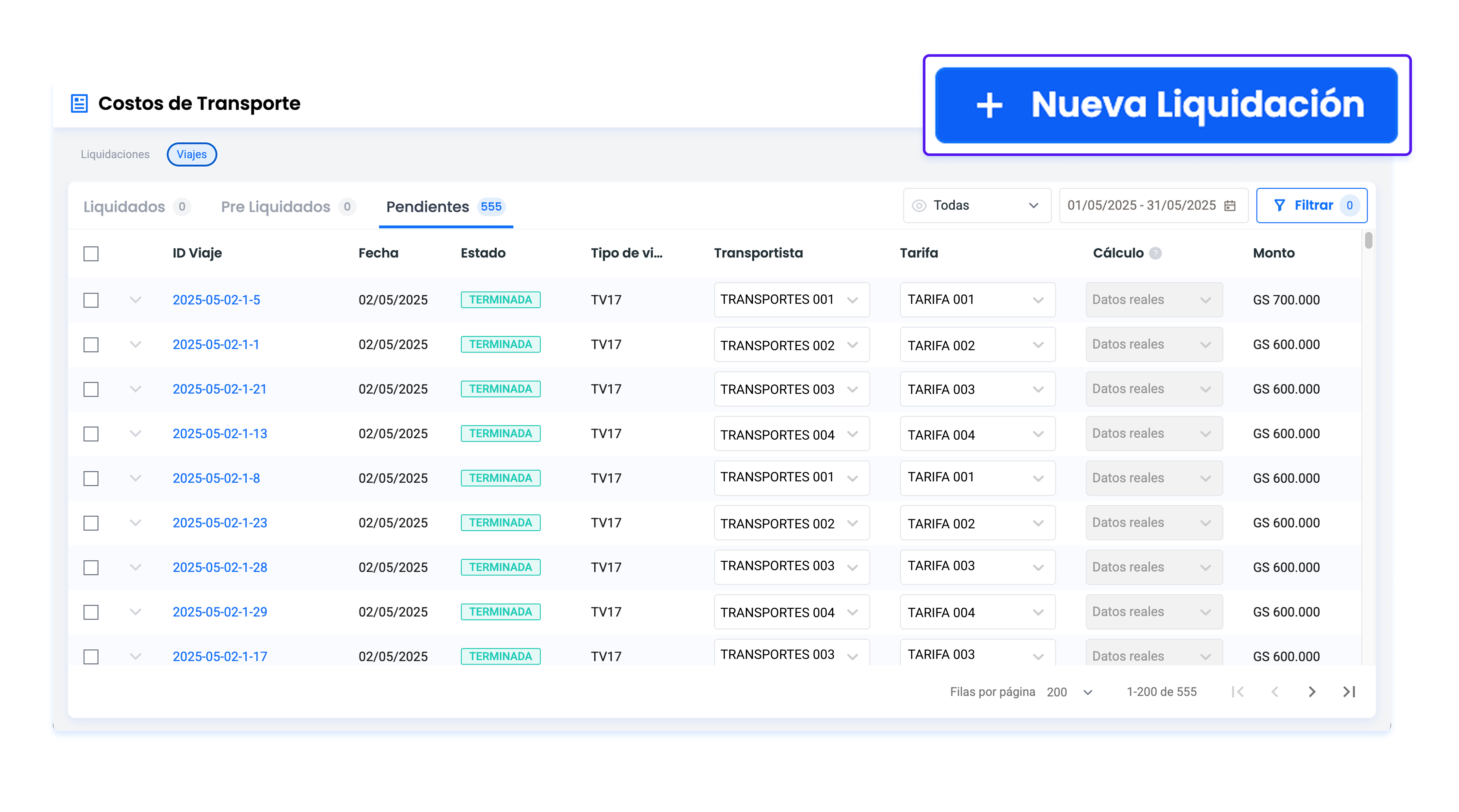This screenshot has width=1459, height=812.
Task: Open Transportista dropdown for trip 2025-05-02-1-17
Action: (791, 653)
